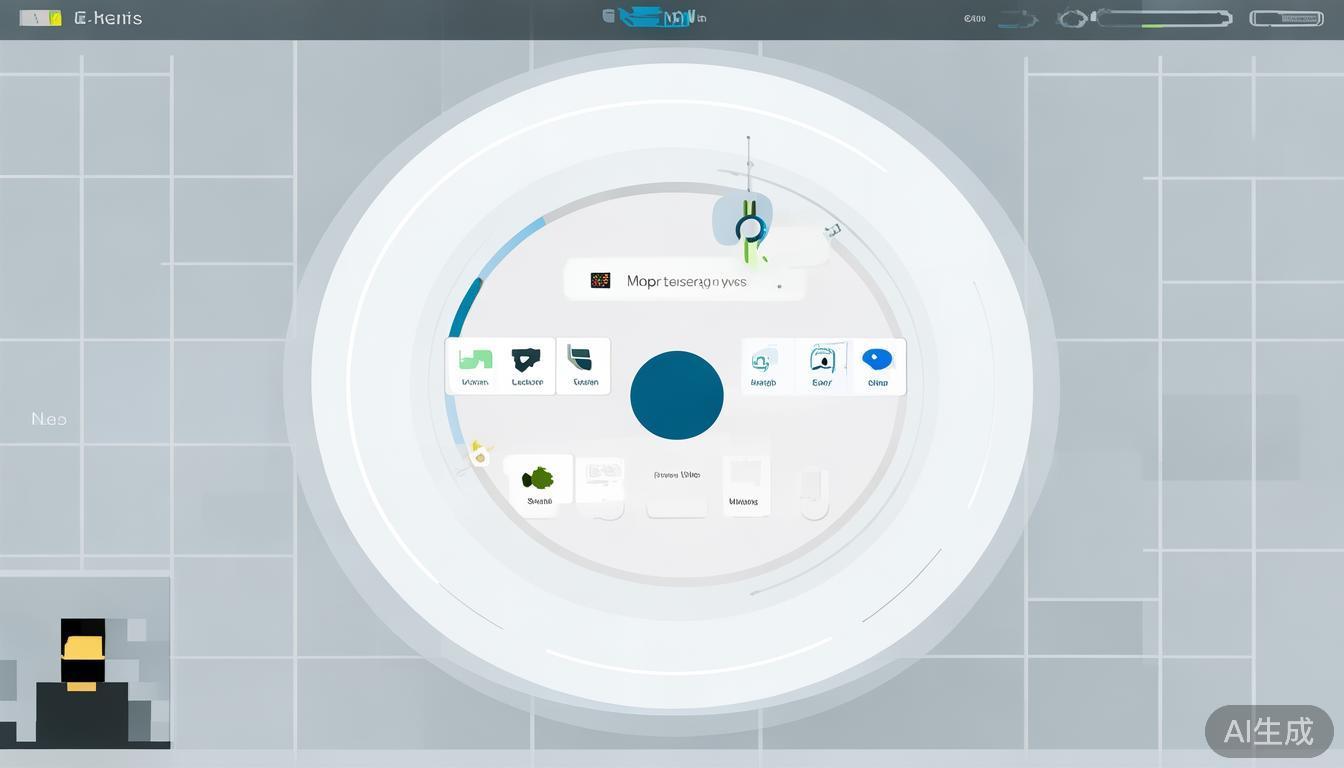Select the outlined bag icon tile

click(822, 365)
